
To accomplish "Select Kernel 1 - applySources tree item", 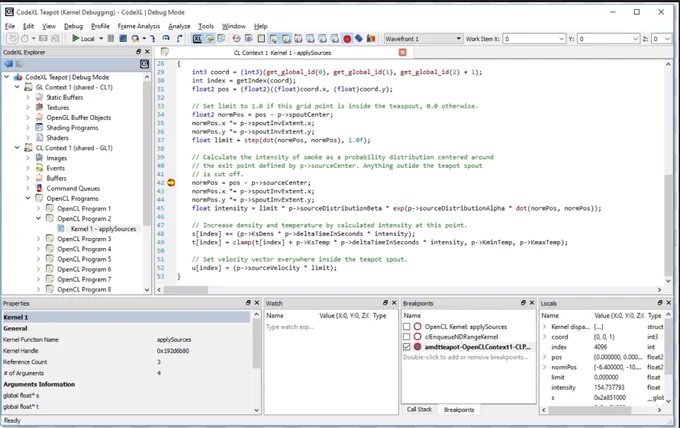I will (x=103, y=229).
